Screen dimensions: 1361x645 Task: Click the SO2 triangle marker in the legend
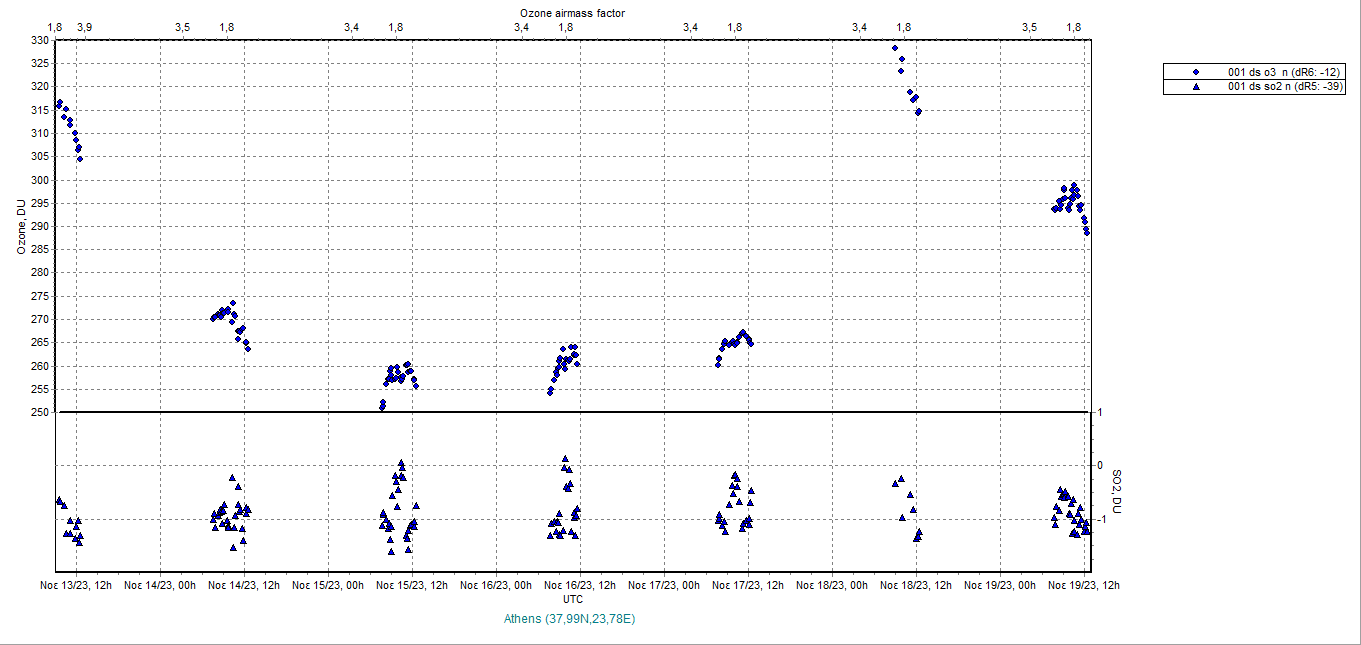click(x=1196, y=87)
